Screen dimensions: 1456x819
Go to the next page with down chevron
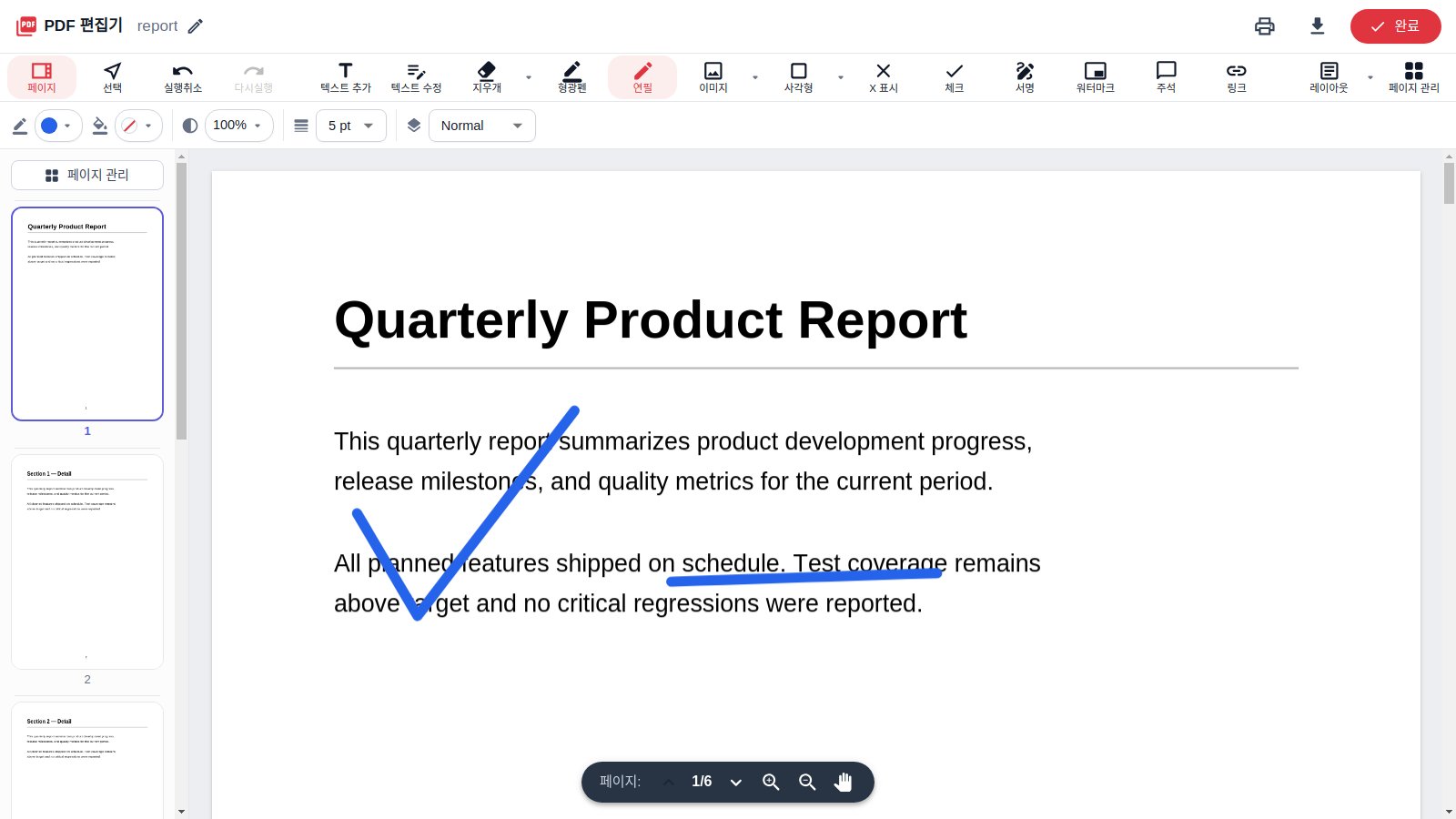point(736,783)
